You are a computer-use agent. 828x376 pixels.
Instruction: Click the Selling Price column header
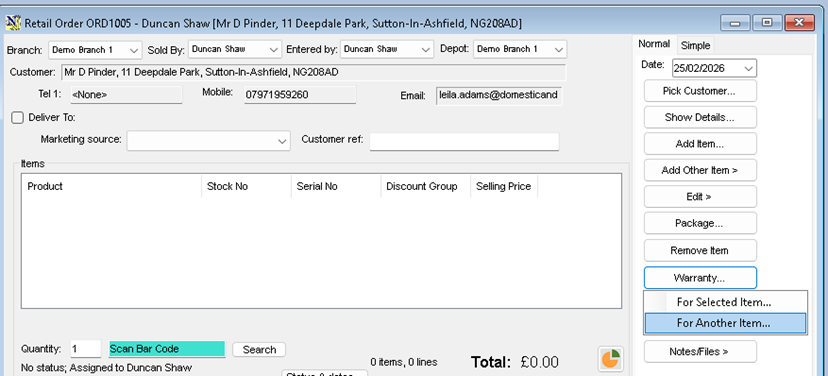[x=504, y=186]
